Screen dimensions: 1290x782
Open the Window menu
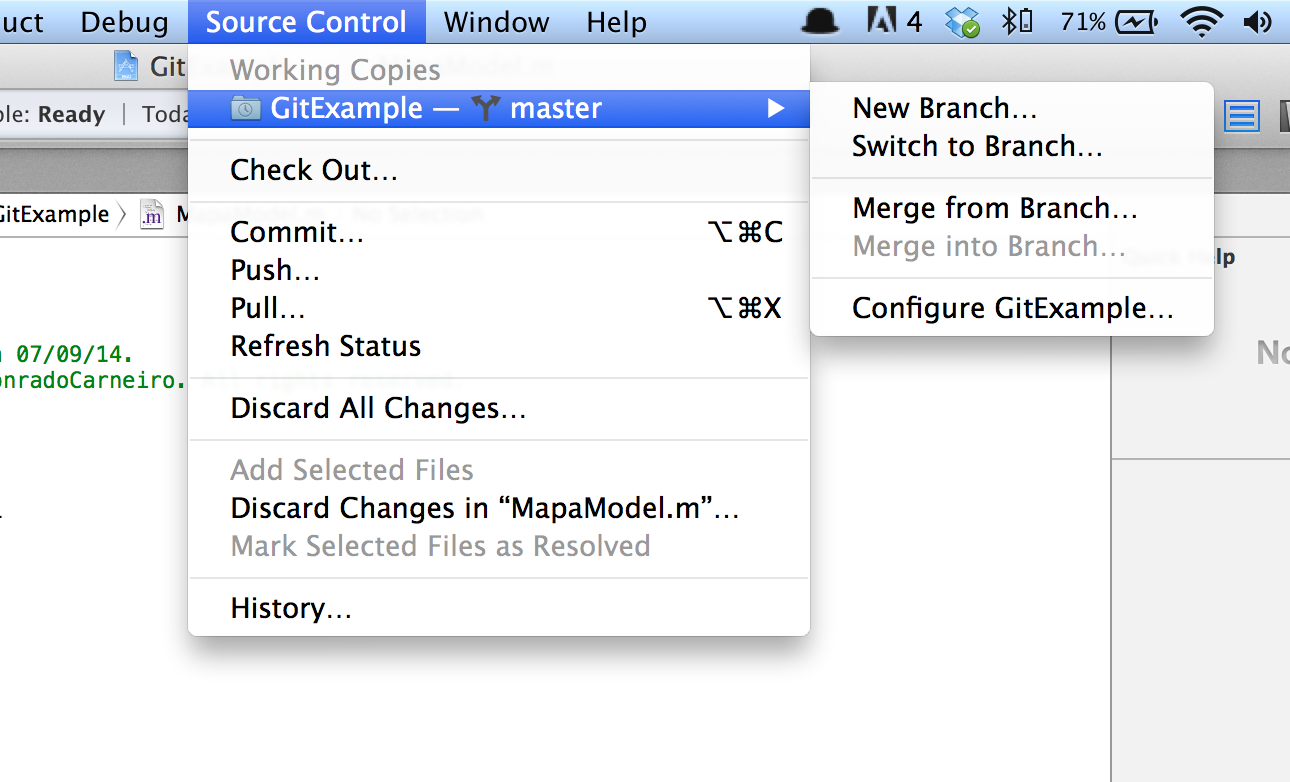[496, 21]
